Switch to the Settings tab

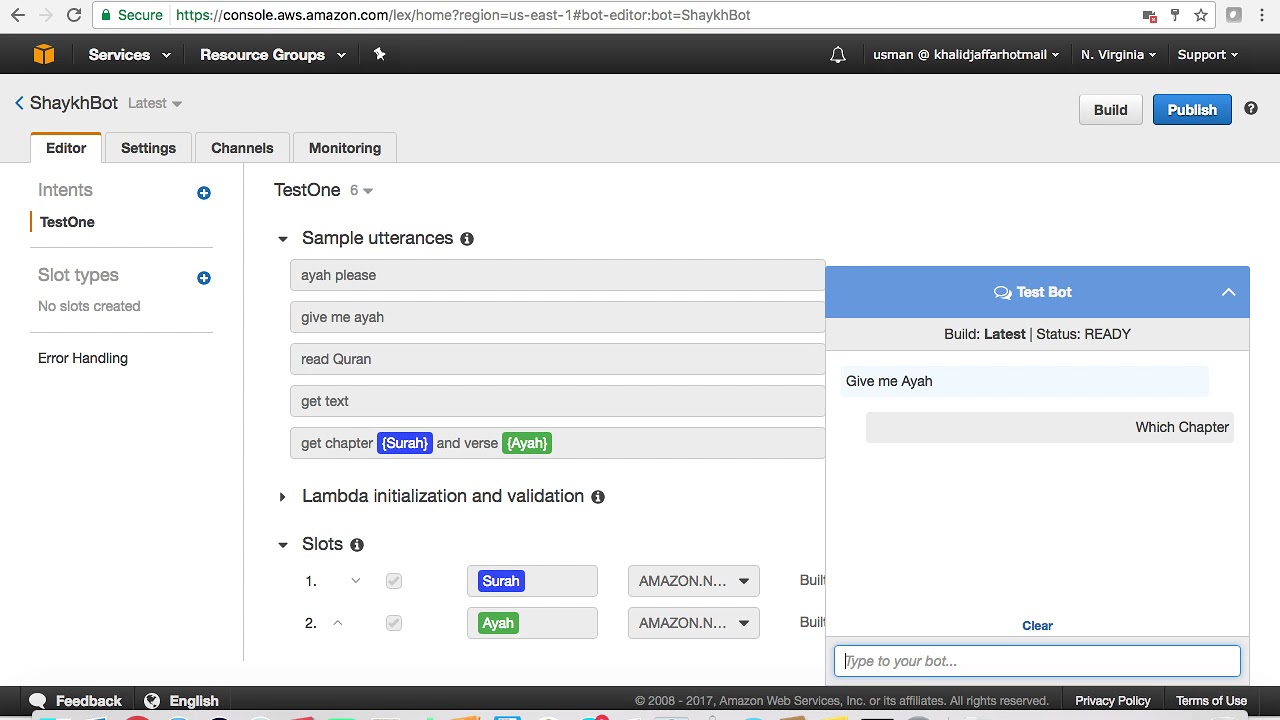(148, 148)
